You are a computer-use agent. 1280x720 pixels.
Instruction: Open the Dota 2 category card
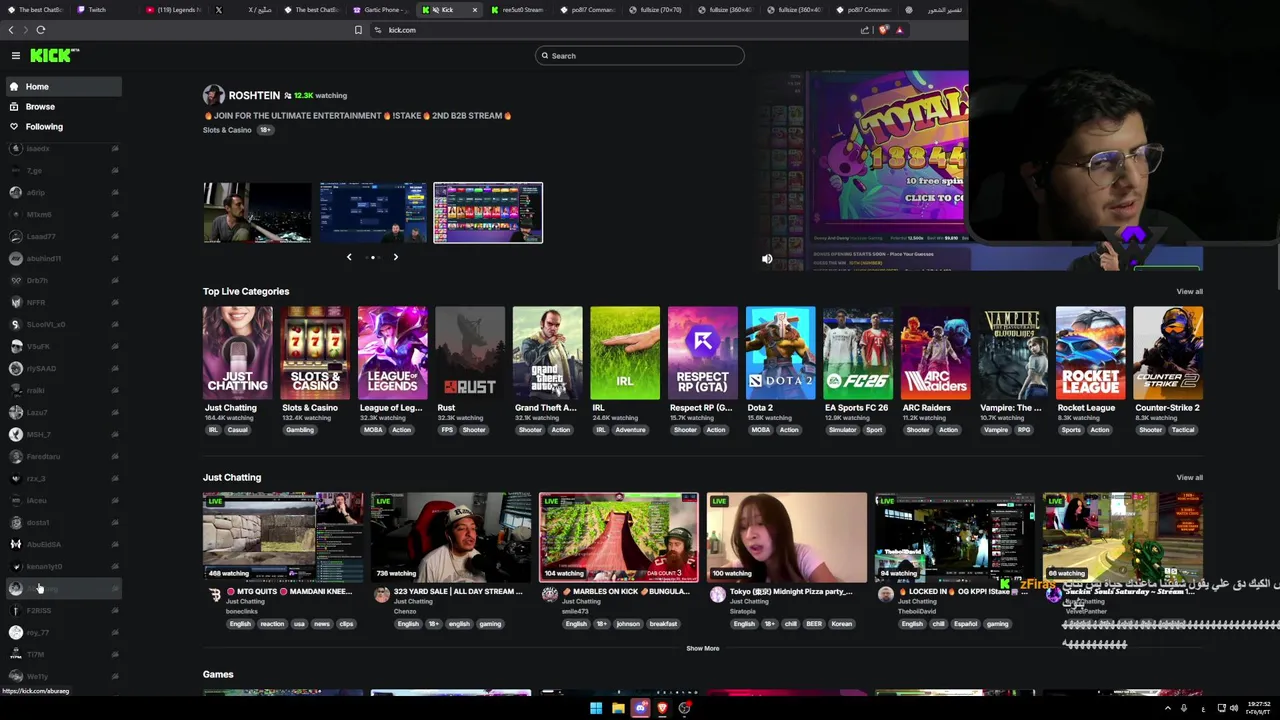[780, 353]
